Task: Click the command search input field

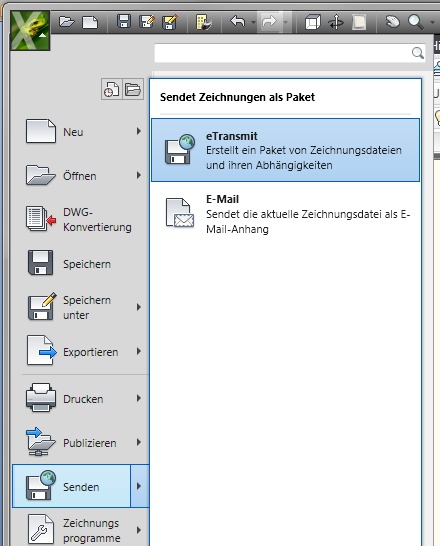Action: 290,53
